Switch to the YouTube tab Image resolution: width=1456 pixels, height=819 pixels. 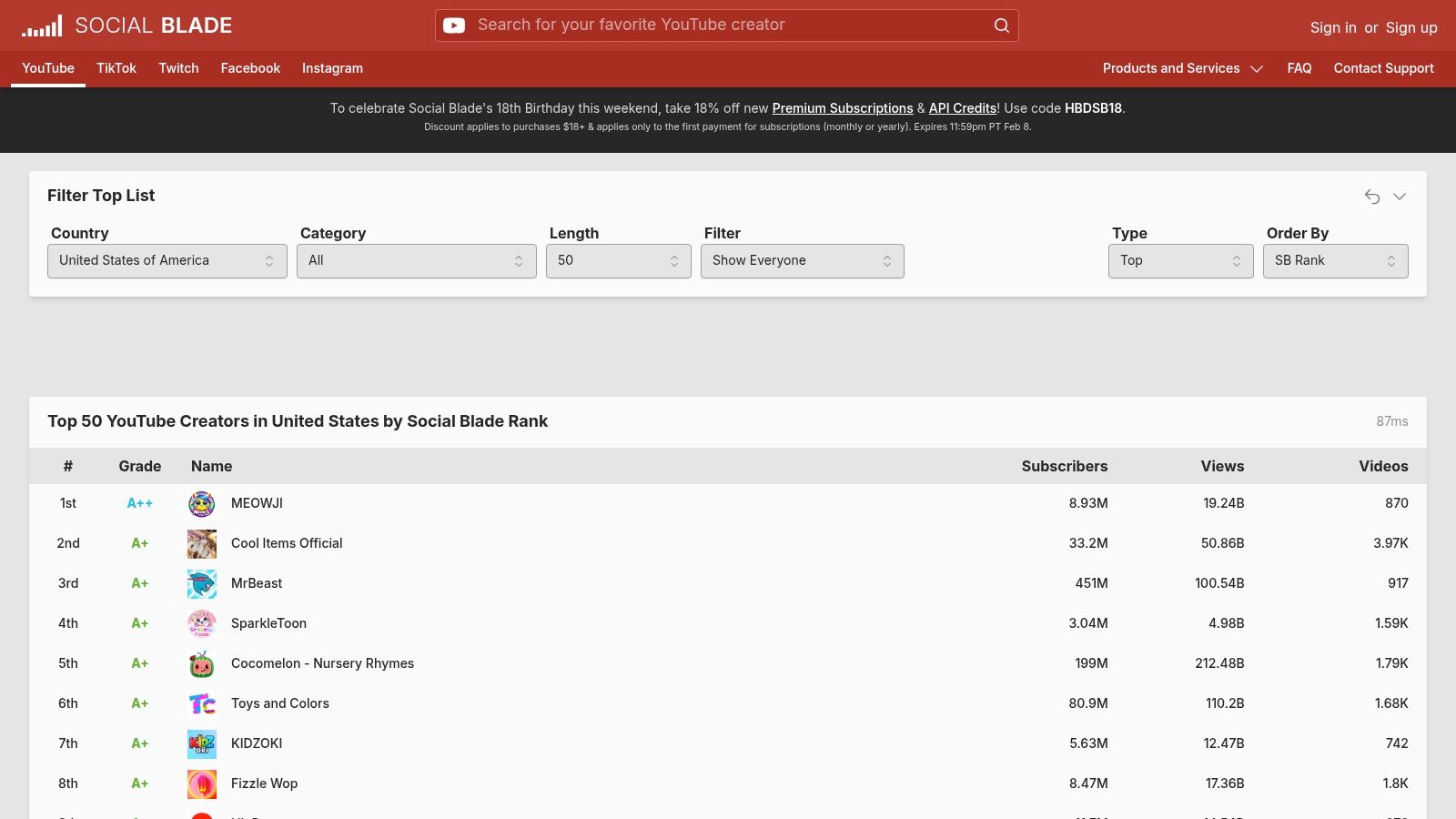48,68
